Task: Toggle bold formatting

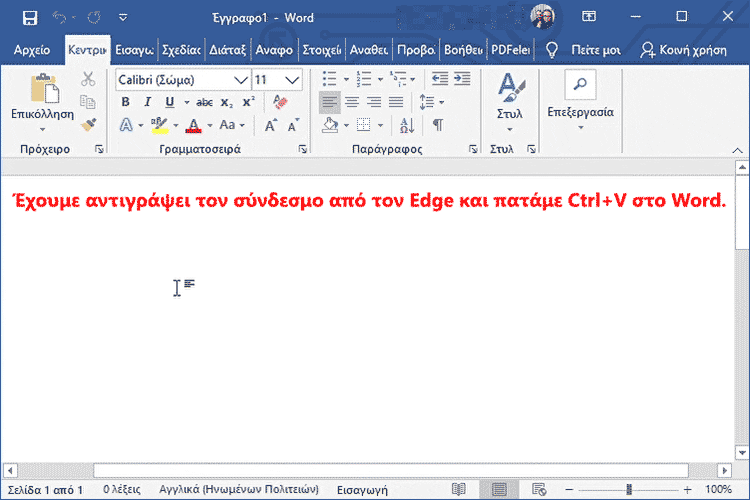Action: point(125,102)
